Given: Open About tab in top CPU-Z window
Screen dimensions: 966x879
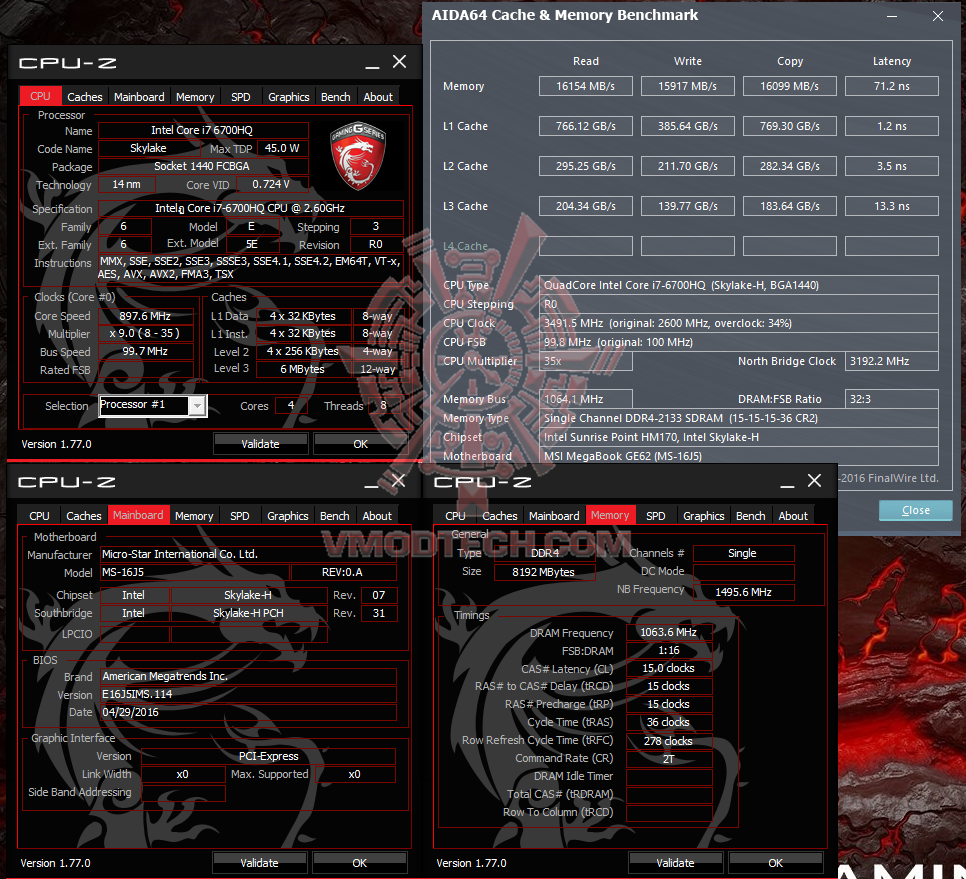Looking at the screenshot, I should [x=378, y=97].
